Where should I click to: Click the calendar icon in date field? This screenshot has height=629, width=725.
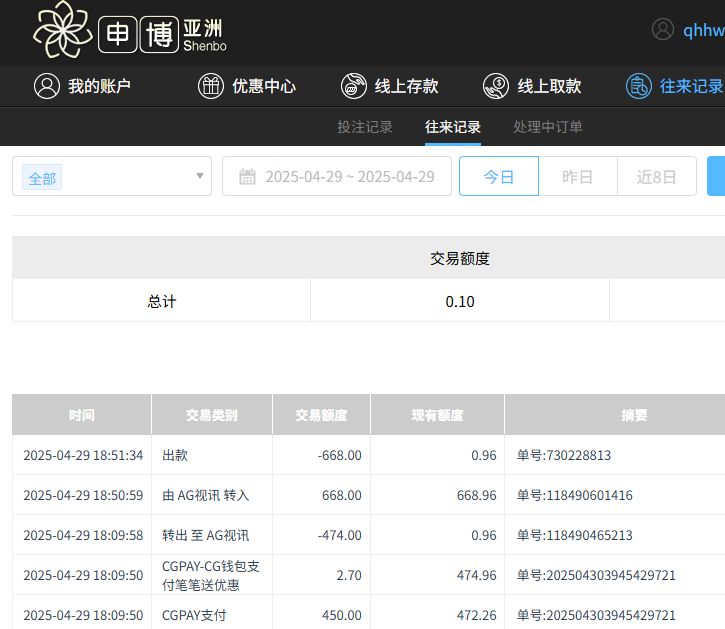[247, 177]
